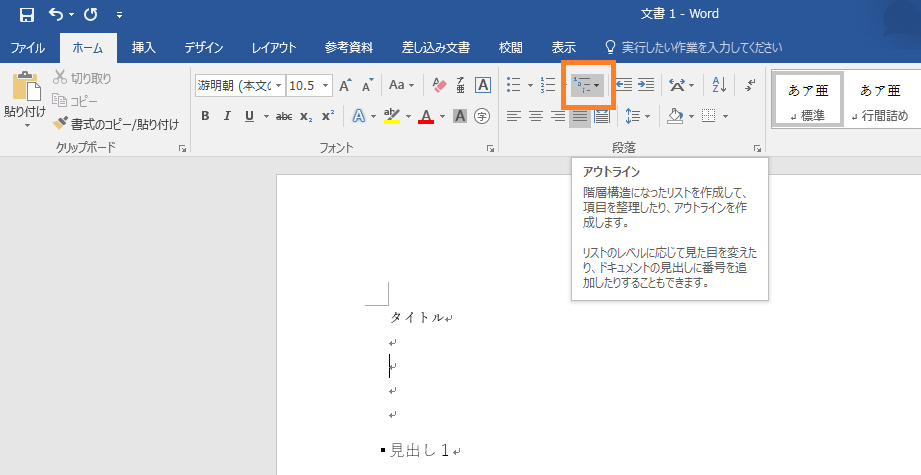The image size is (921, 475).
Task: Decrease font size with shrink A icon
Action: click(368, 86)
